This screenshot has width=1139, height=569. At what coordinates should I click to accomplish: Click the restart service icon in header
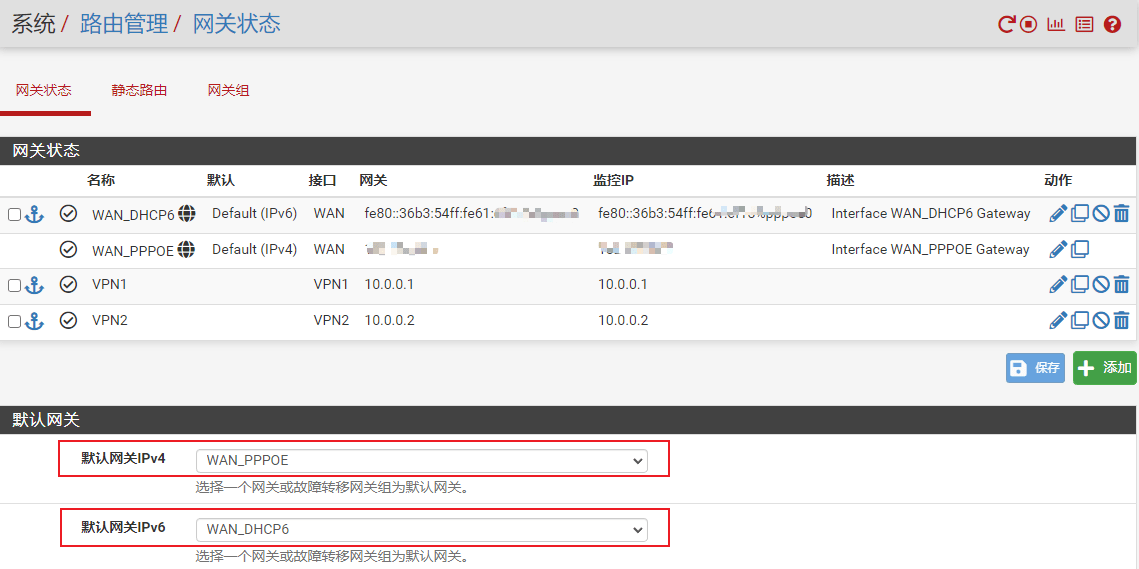[1007, 24]
